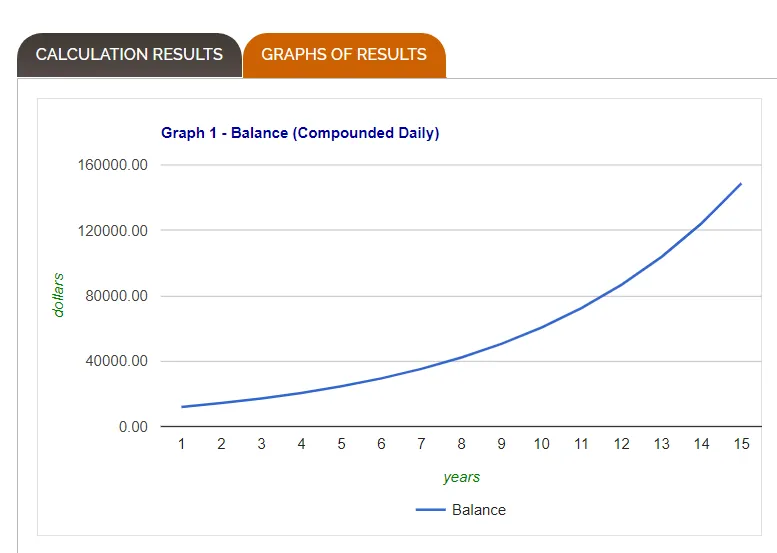
Task: Click the Graph 1 Balance chart title
Action: point(300,133)
